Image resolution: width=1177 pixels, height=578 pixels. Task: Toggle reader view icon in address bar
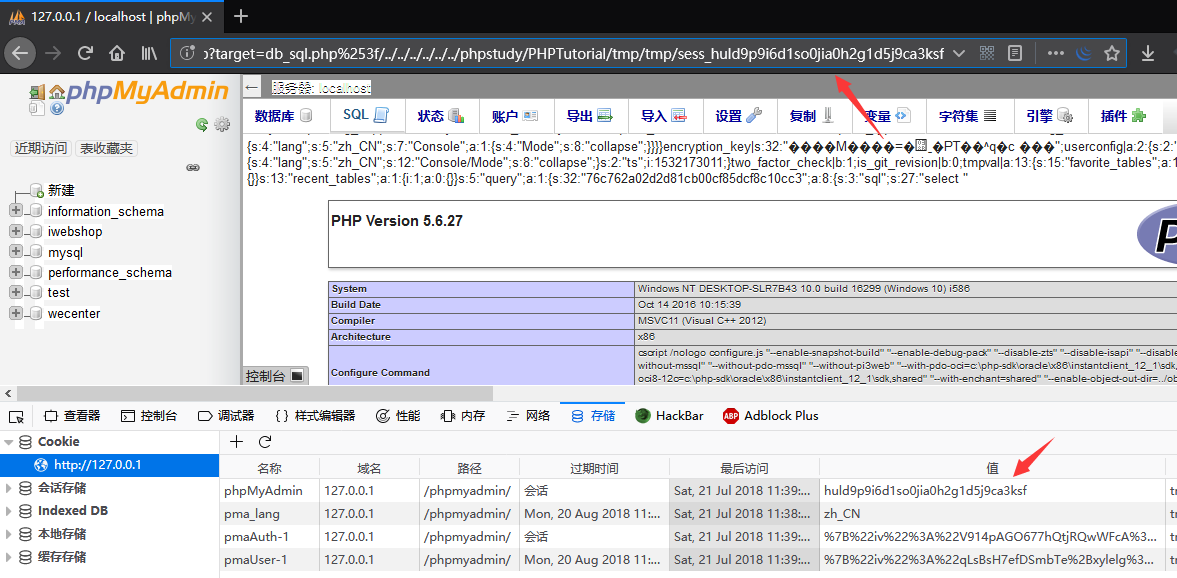[1015, 53]
